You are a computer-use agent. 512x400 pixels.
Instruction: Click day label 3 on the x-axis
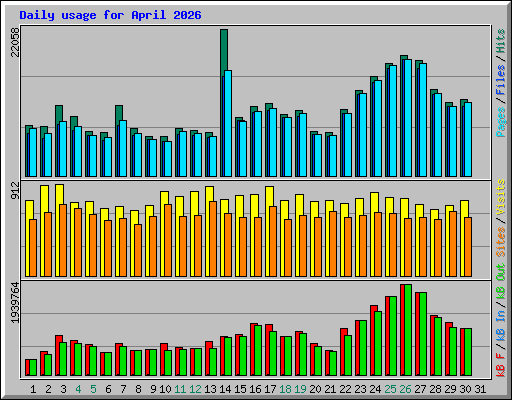[63, 389]
